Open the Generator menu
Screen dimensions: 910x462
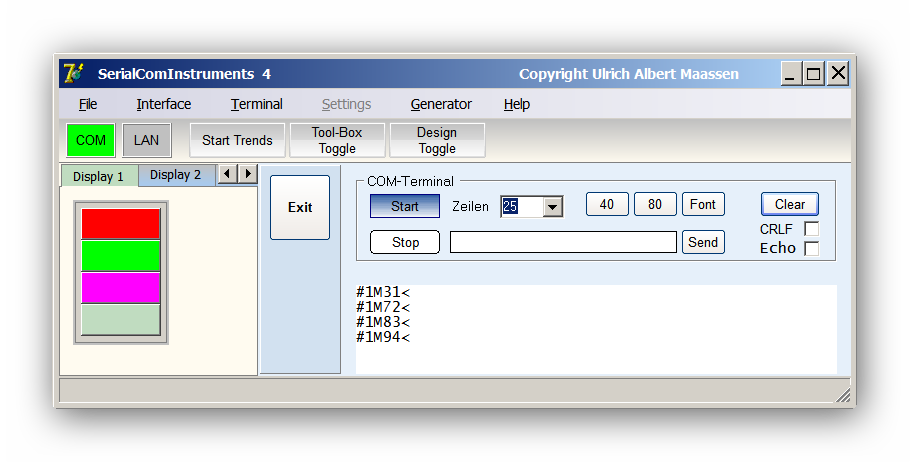(x=441, y=104)
